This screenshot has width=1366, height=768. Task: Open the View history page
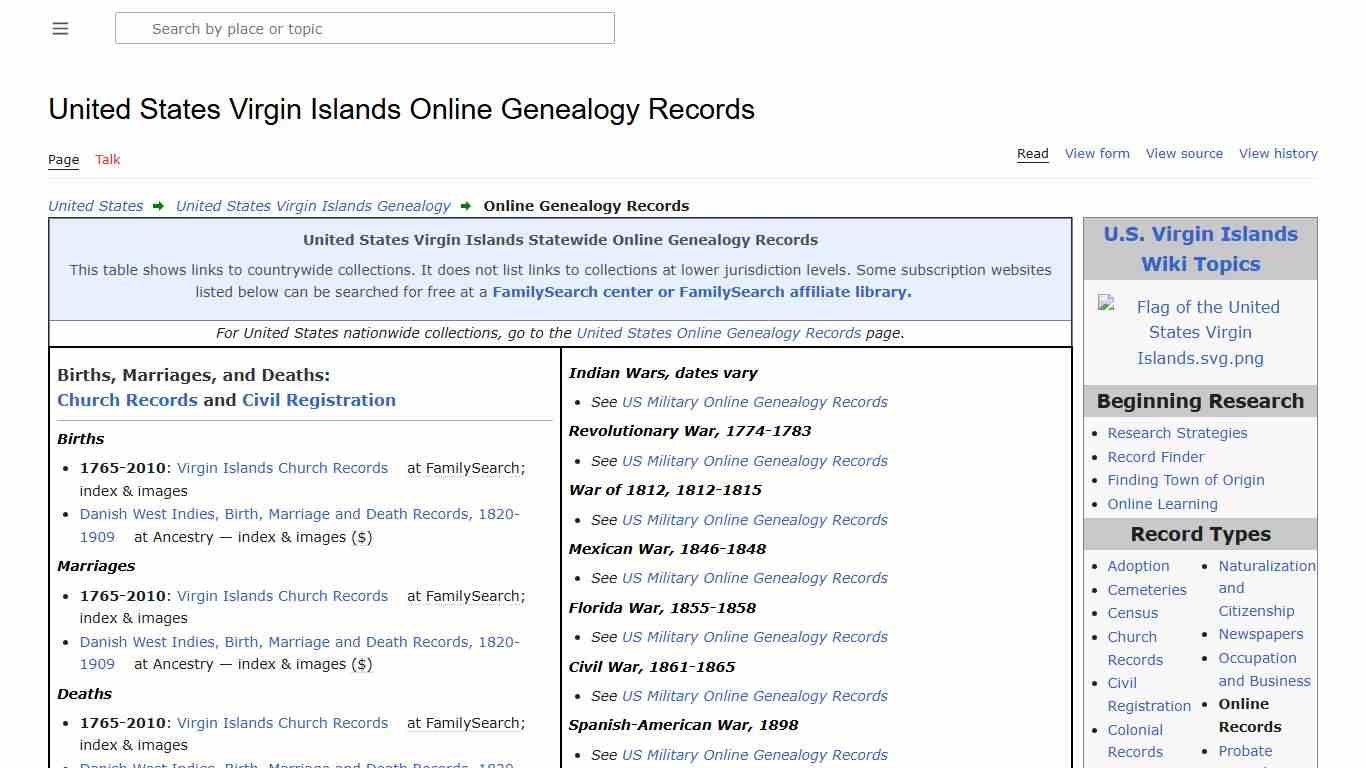point(1278,153)
